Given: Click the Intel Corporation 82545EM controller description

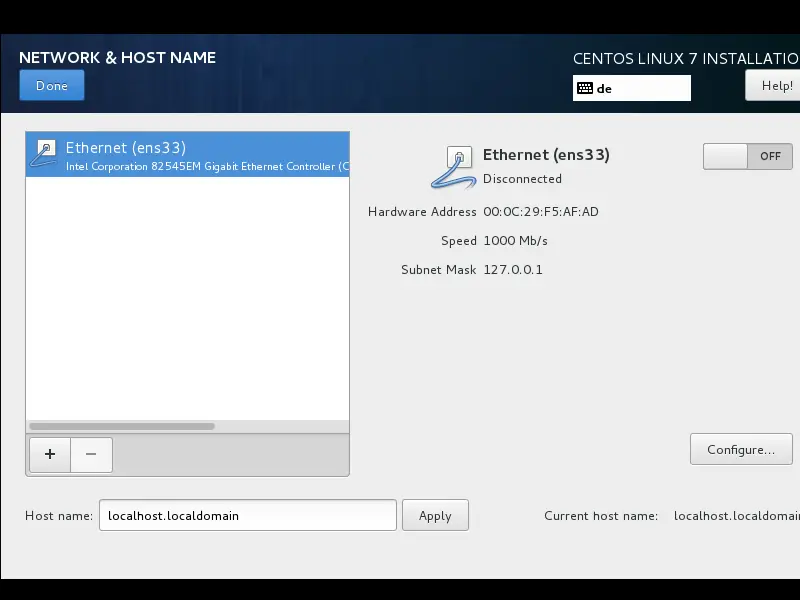Looking at the screenshot, I should pos(207,166).
